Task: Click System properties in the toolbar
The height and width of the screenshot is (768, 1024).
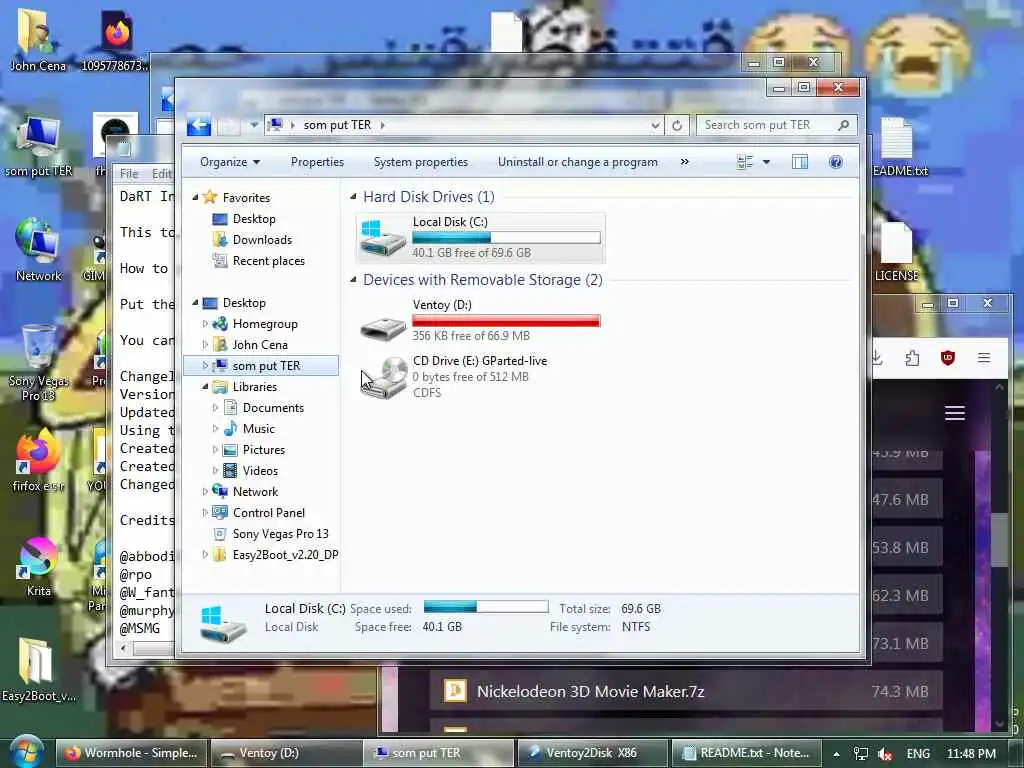Action: point(421,162)
